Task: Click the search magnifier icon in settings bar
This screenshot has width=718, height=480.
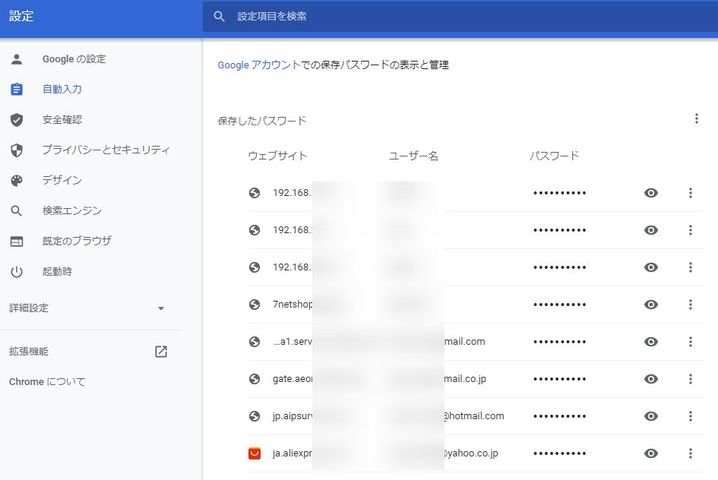Action: coord(219,16)
